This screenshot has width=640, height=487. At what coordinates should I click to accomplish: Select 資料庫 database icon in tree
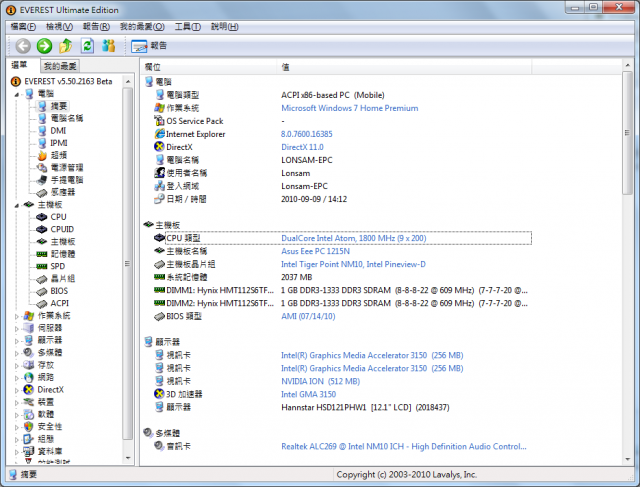click(29, 451)
